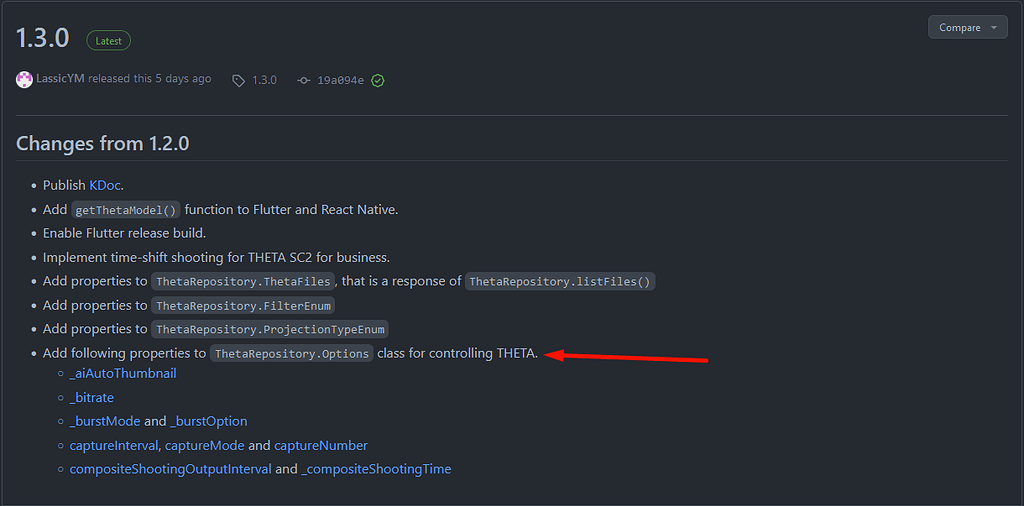Open the _aiAutoThumbnail property link
Image resolution: width=1024 pixels, height=506 pixels.
click(x=123, y=374)
